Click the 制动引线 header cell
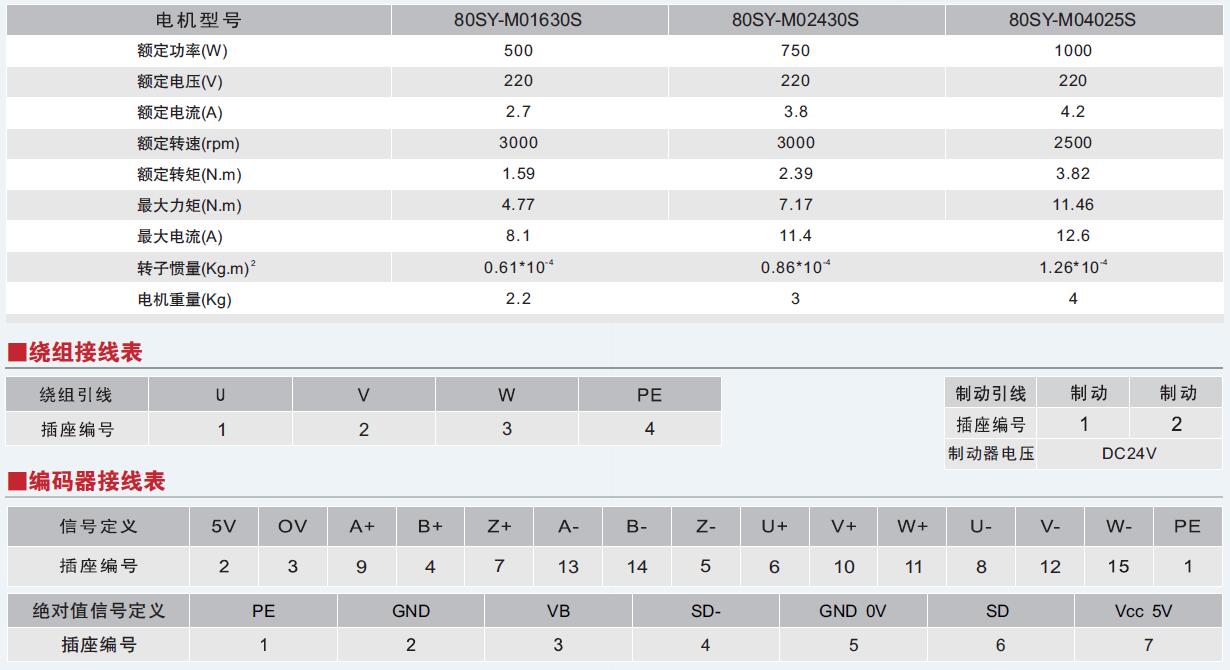 point(991,394)
